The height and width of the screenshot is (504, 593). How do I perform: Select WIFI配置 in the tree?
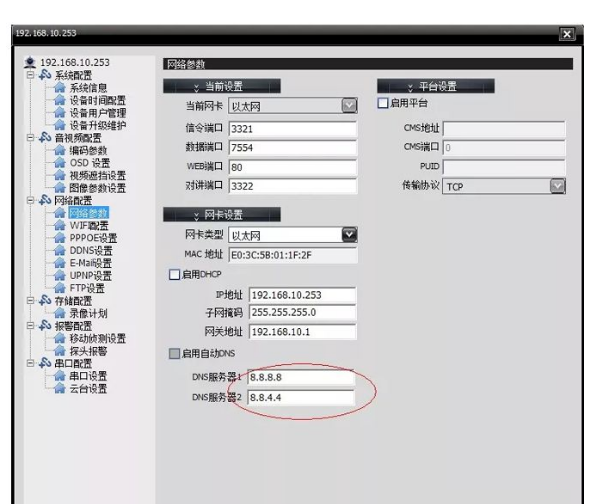click(x=89, y=226)
